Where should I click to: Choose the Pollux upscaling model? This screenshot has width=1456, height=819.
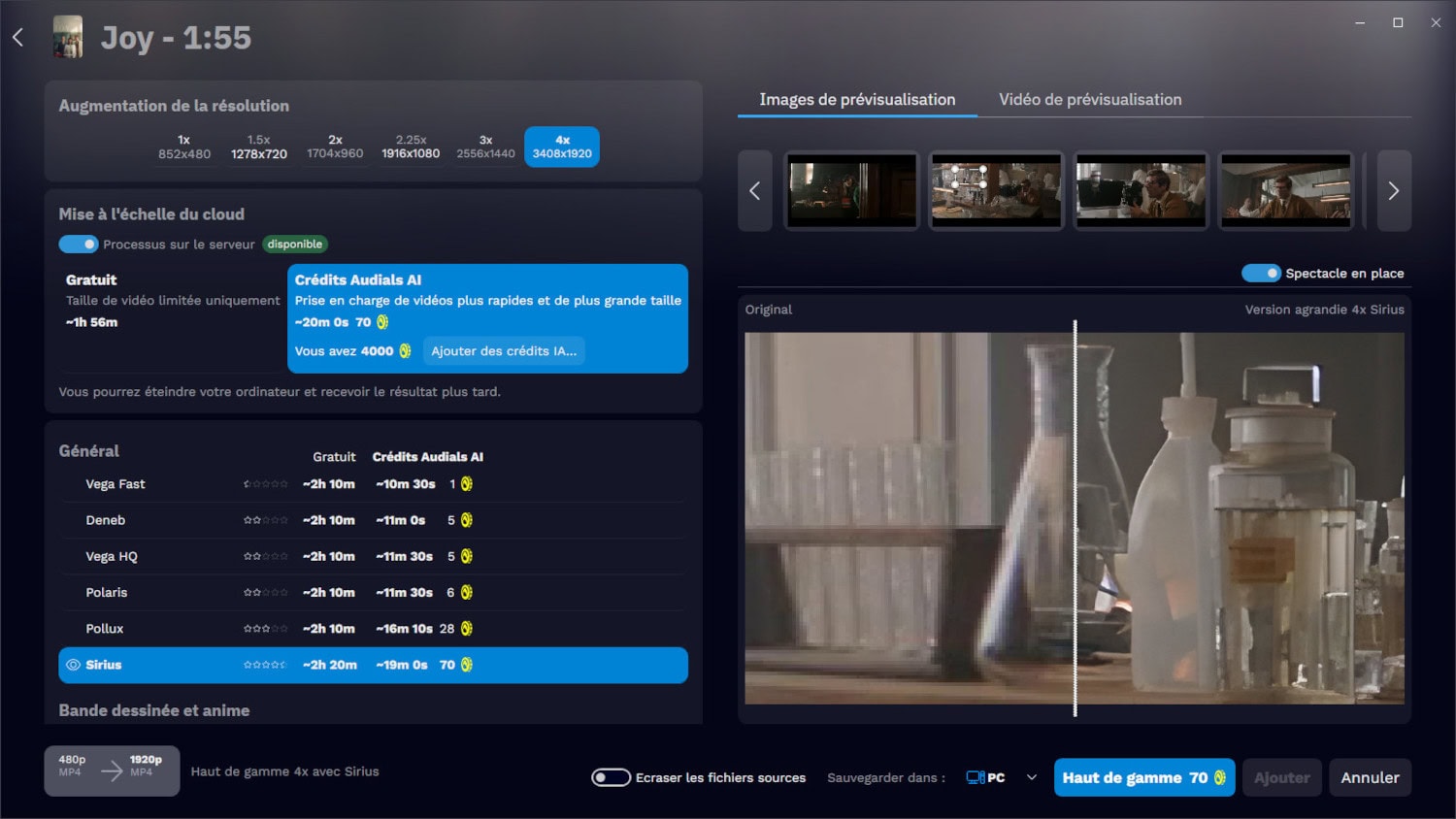click(105, 629)
